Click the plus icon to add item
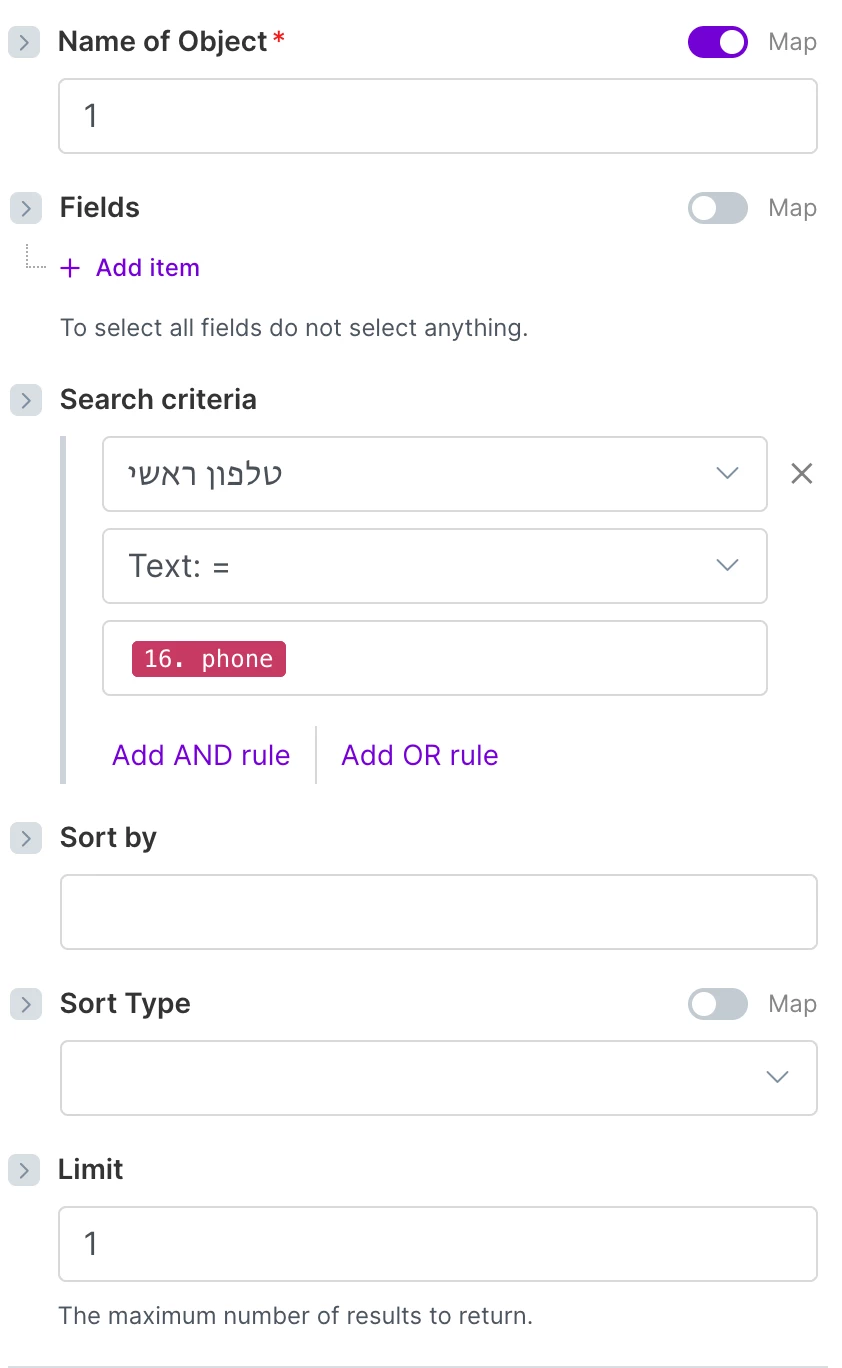Viewport: 842px width, 1368px height. click(x=70, y=268)
